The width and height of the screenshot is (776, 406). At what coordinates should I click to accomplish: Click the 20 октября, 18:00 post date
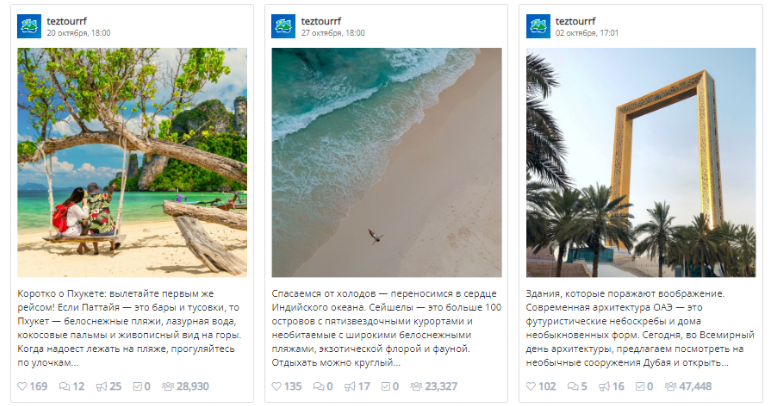click(x=79, y=33)
